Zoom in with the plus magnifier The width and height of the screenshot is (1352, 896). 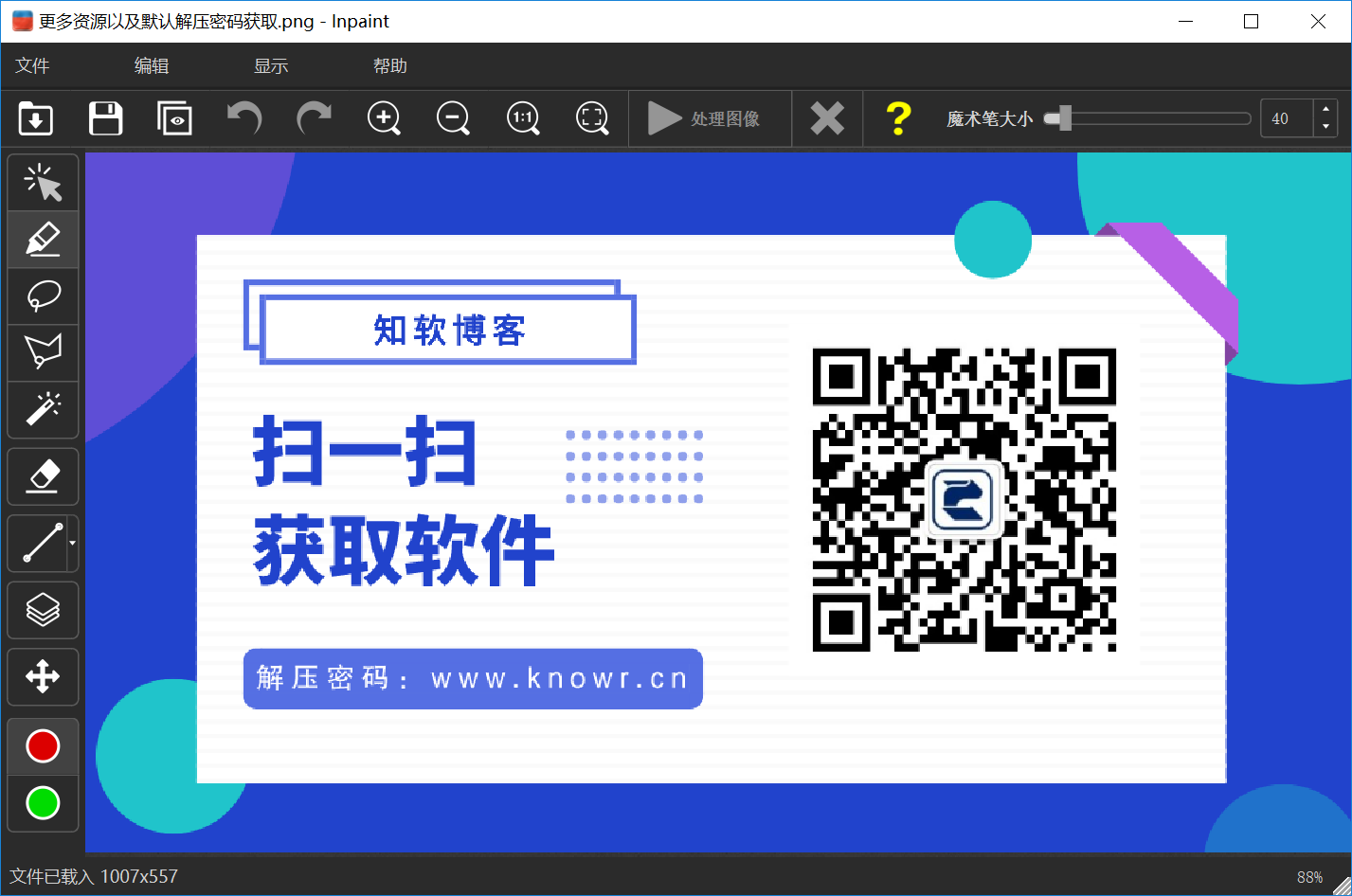(x=384, y=118)
